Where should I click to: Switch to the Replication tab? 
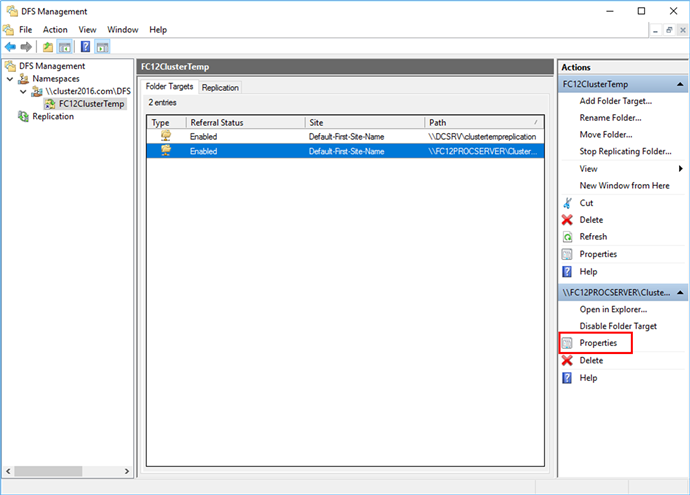click(220, 88)
